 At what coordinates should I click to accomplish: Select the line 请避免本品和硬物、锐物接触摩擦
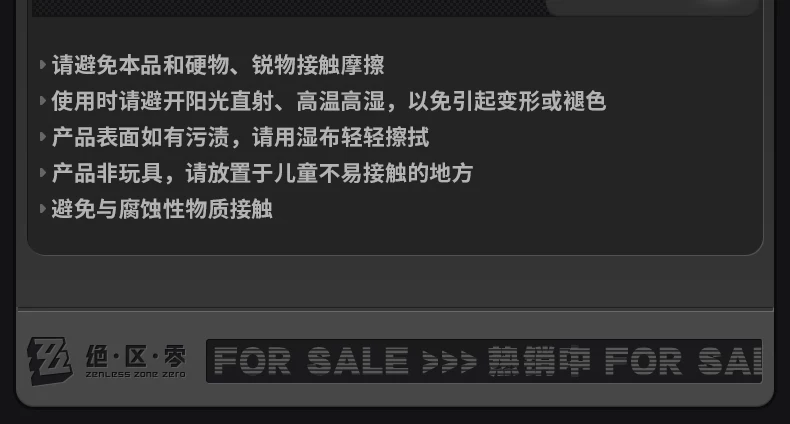click(x=218, y=65)
